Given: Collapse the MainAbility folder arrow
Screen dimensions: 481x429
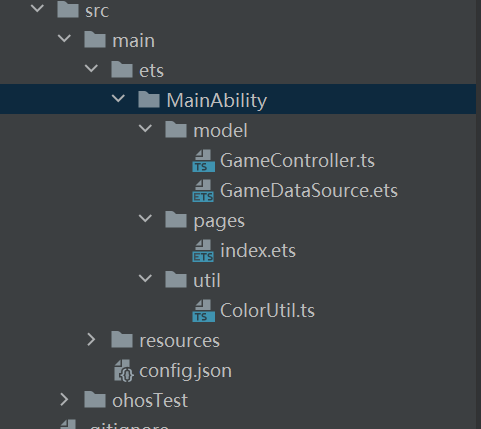Looking at the screenshot, I should [118, 98].
